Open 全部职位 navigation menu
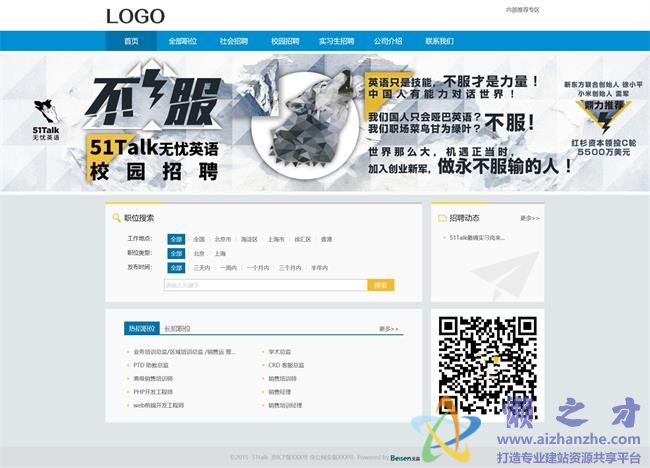 (x=183, y=41)
